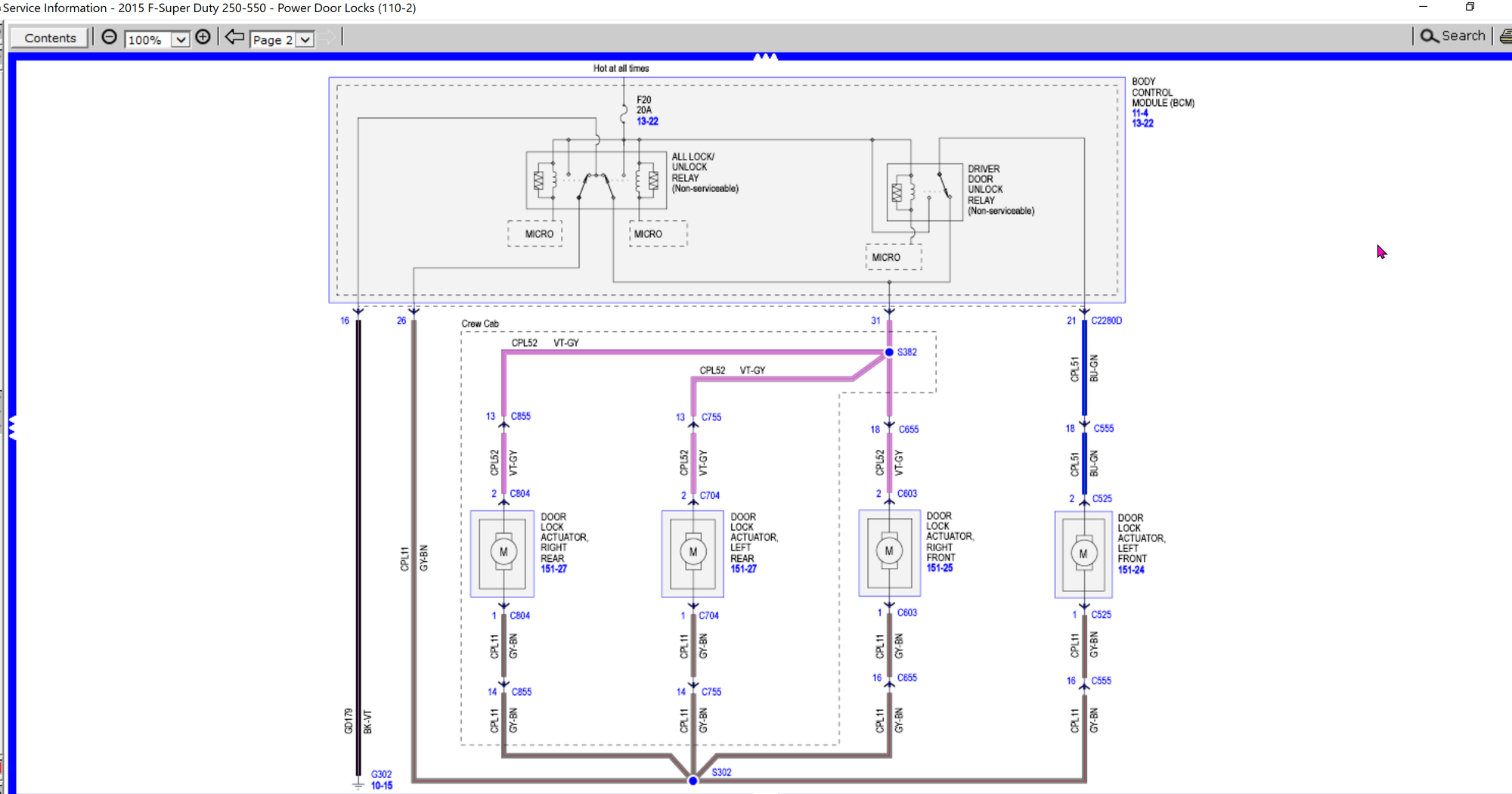
Task: Follow the 13-22 link under fuse F20
Action: coord(647,121)
